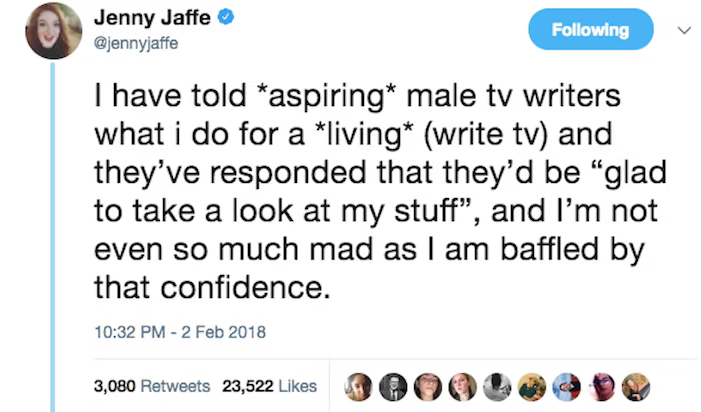Screen dimensions: 701x412
Task: View the 3,080 Retweets list
Action: [x=150, y=386]
